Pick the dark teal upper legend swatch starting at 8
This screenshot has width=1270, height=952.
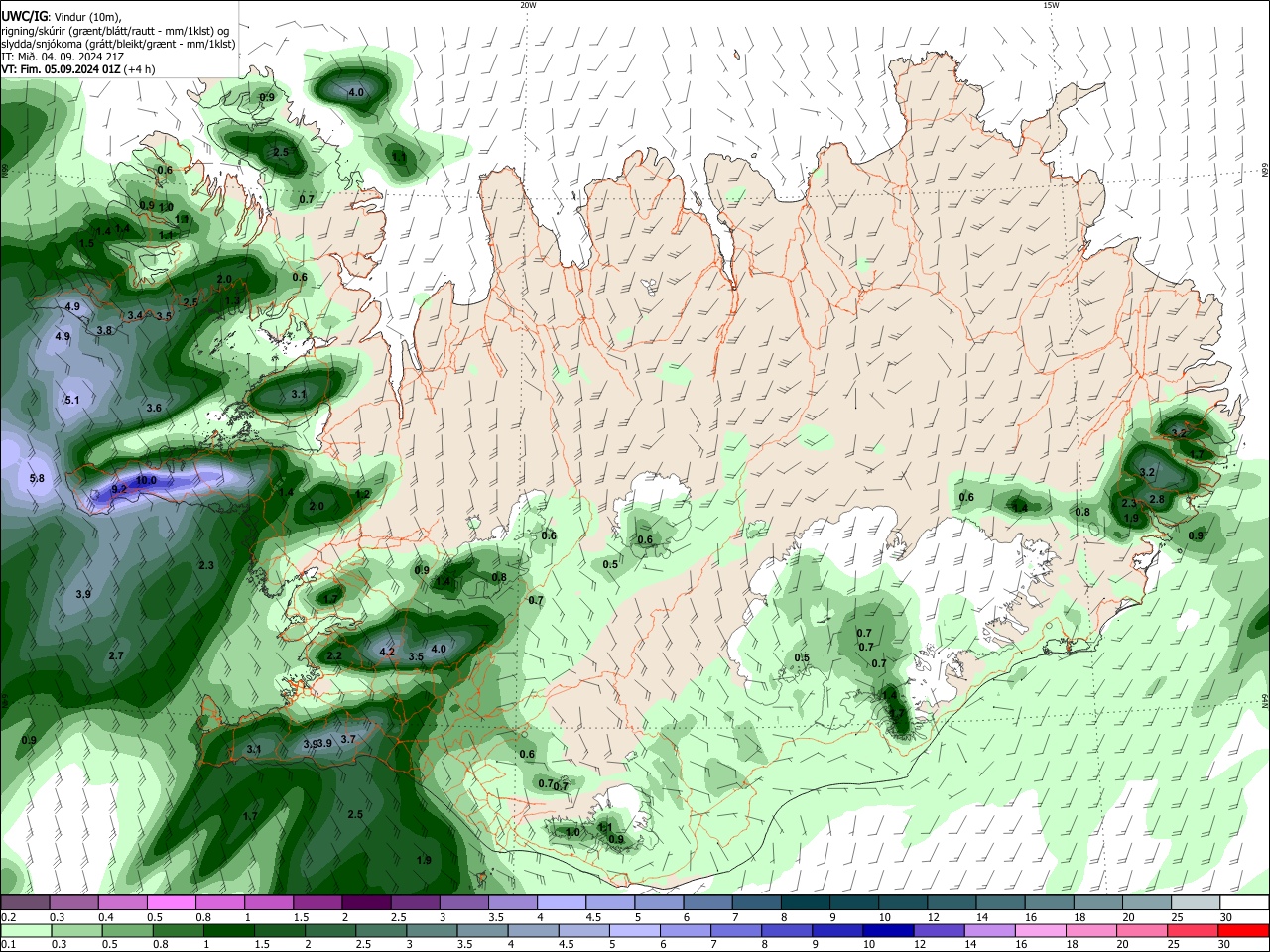tap(806, 903)
